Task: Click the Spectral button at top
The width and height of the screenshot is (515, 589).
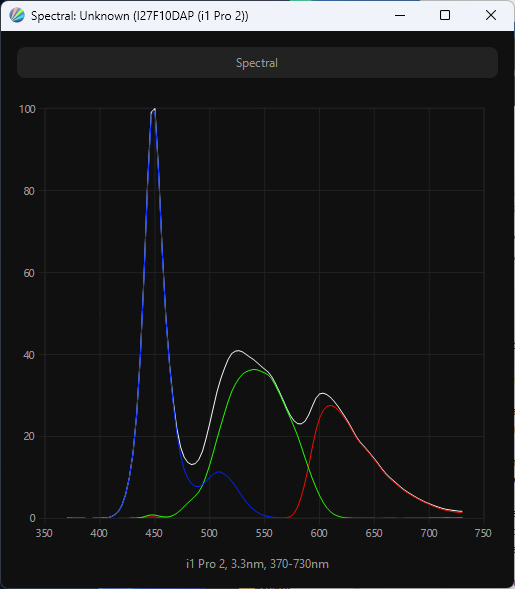Action: (x=257, y=63)
